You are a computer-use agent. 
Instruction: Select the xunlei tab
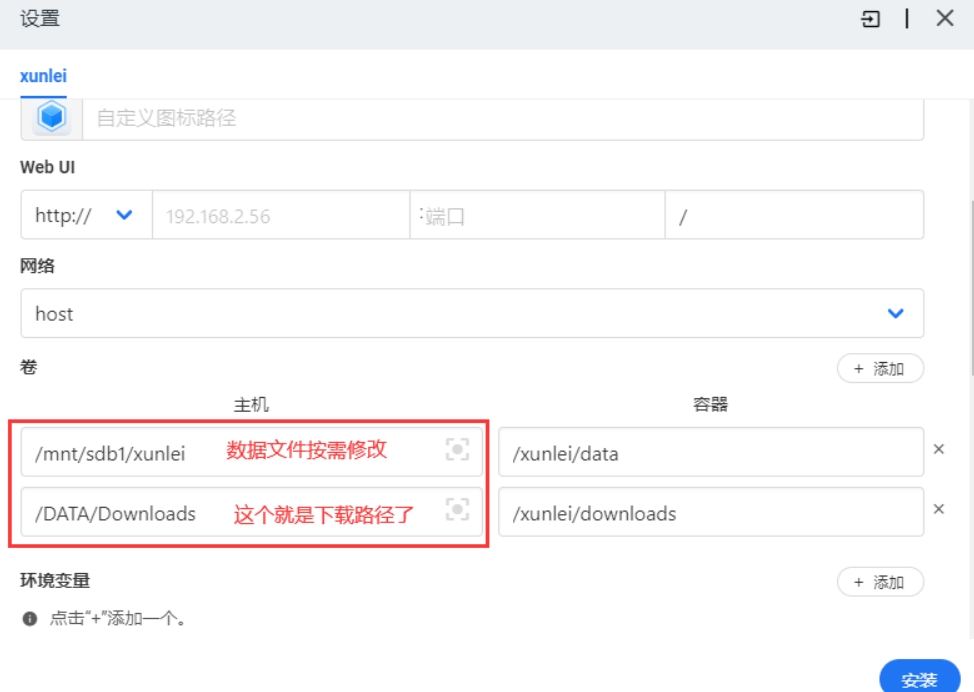click(x=43, y=76)
